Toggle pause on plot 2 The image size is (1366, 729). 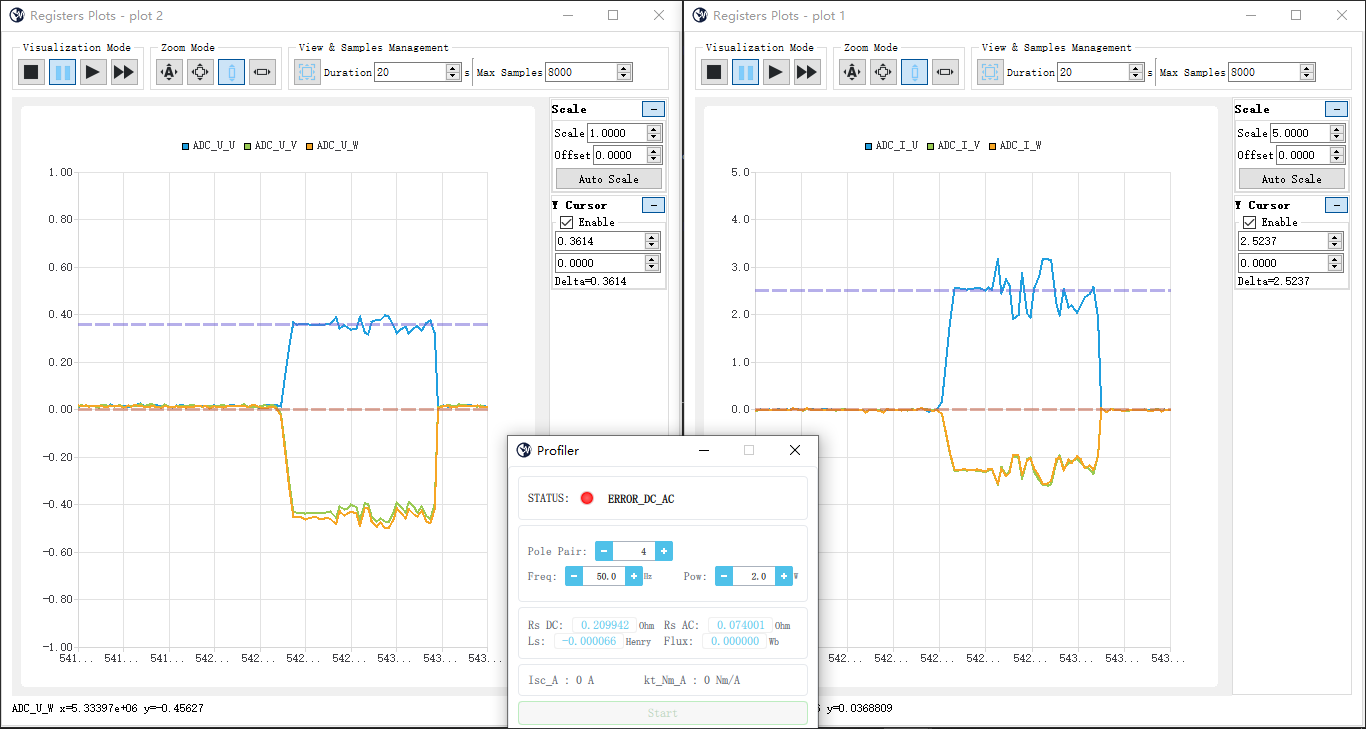(x=62, y=71)
